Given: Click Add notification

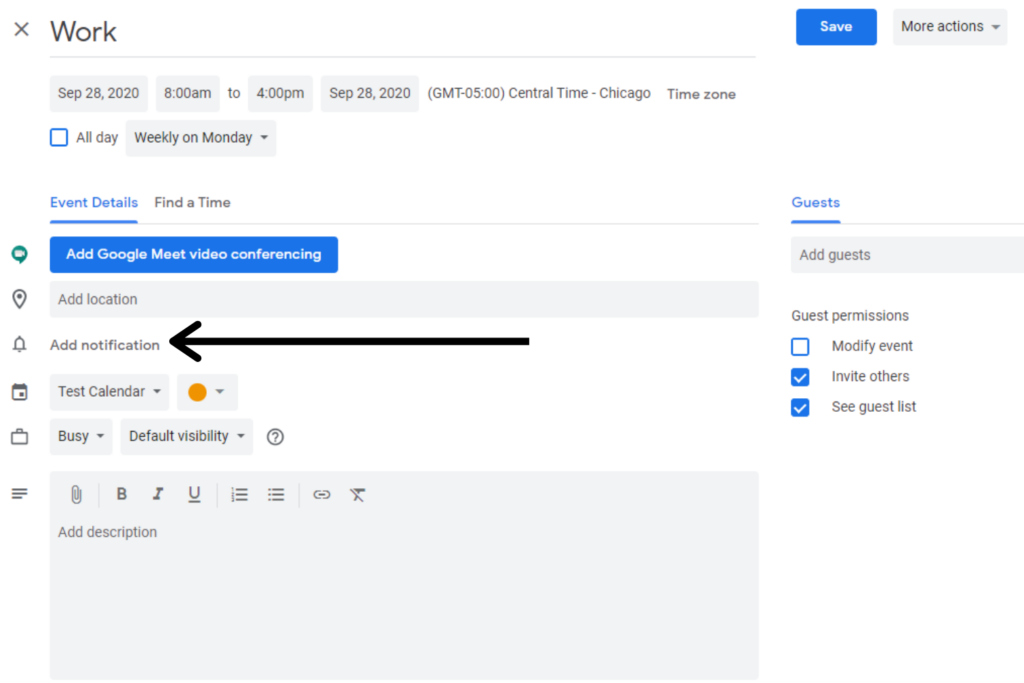Looking at the screenshot, I should click(104, 345).
